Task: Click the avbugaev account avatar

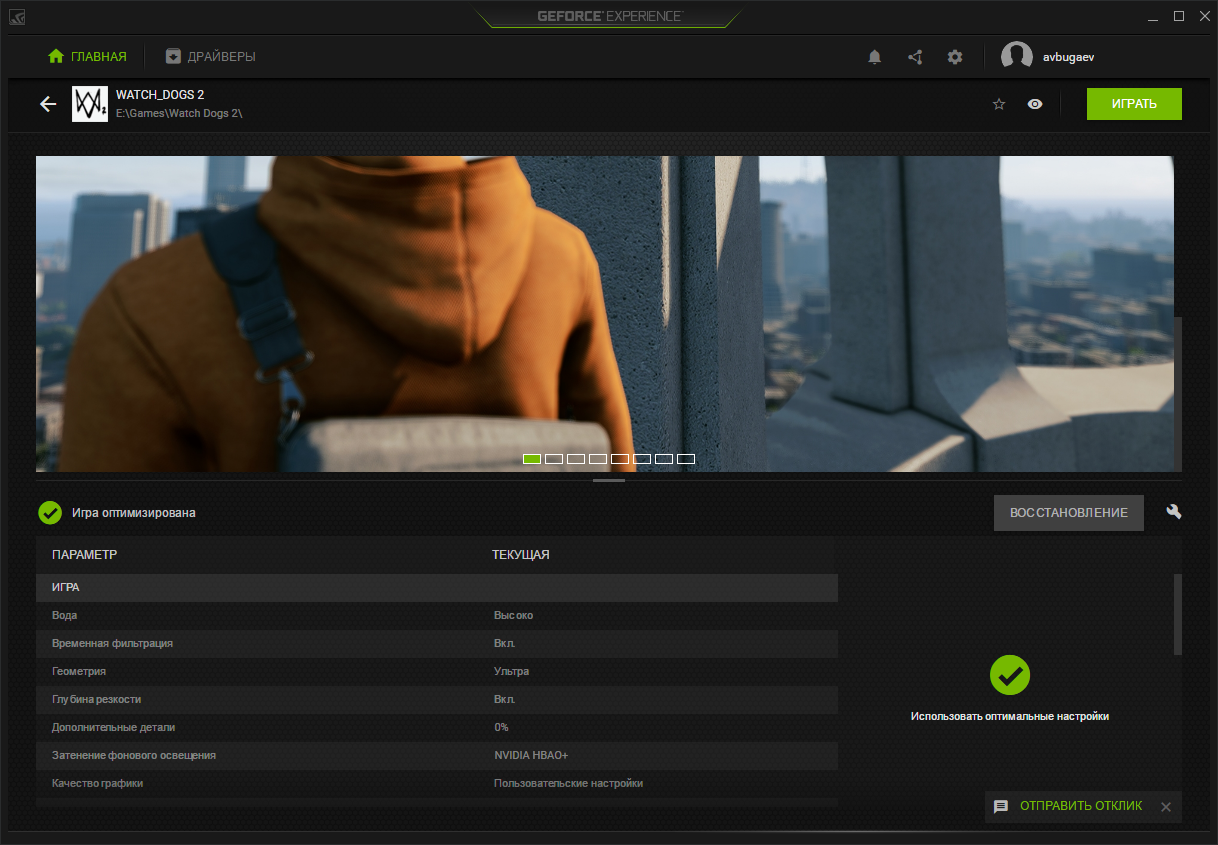Action: pyautogui.click(x=1017, y=57)
